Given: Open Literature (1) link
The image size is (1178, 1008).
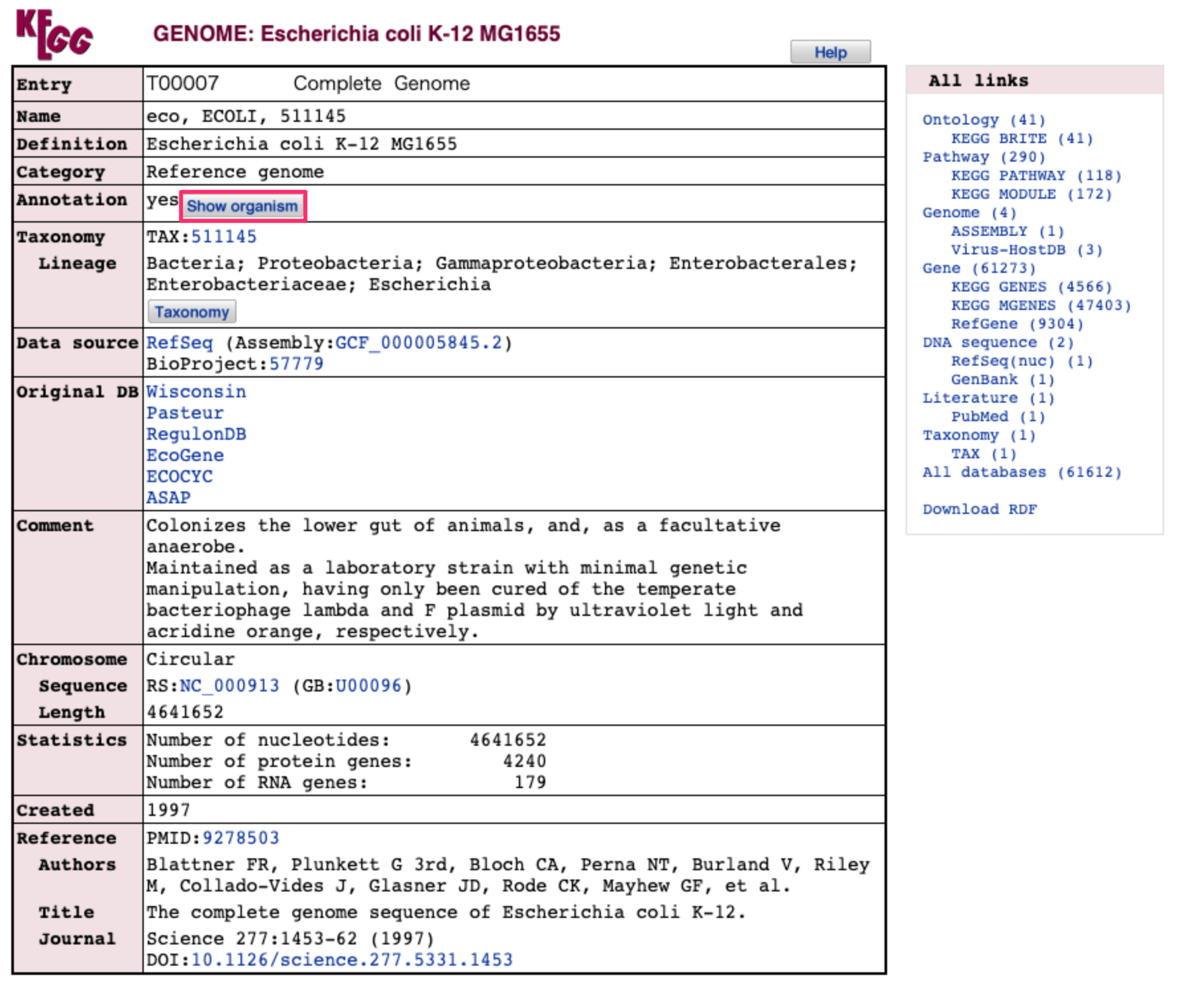Looking at the screenshot, I should (x=989, y=398).
